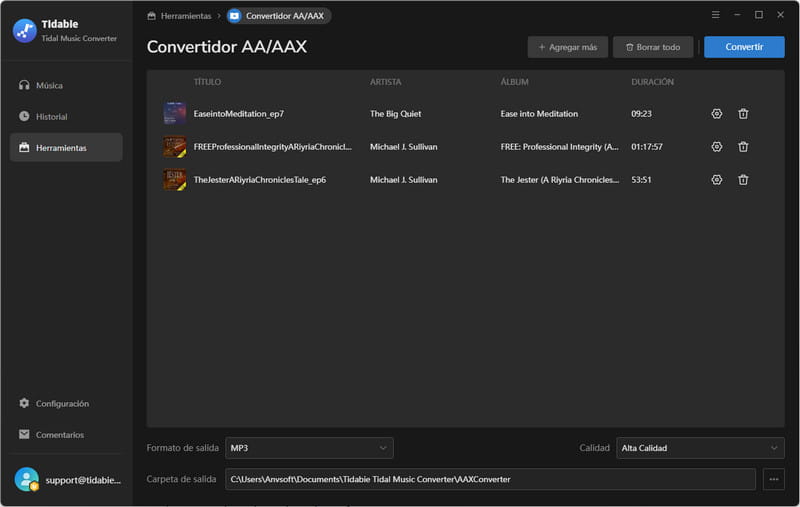Viewport: 800px width, 507px height.
Task: Select the title FREEProfessionalIntegrityARiyriaChronicl...
Action: pyautogui.click(x=272, y=147)
